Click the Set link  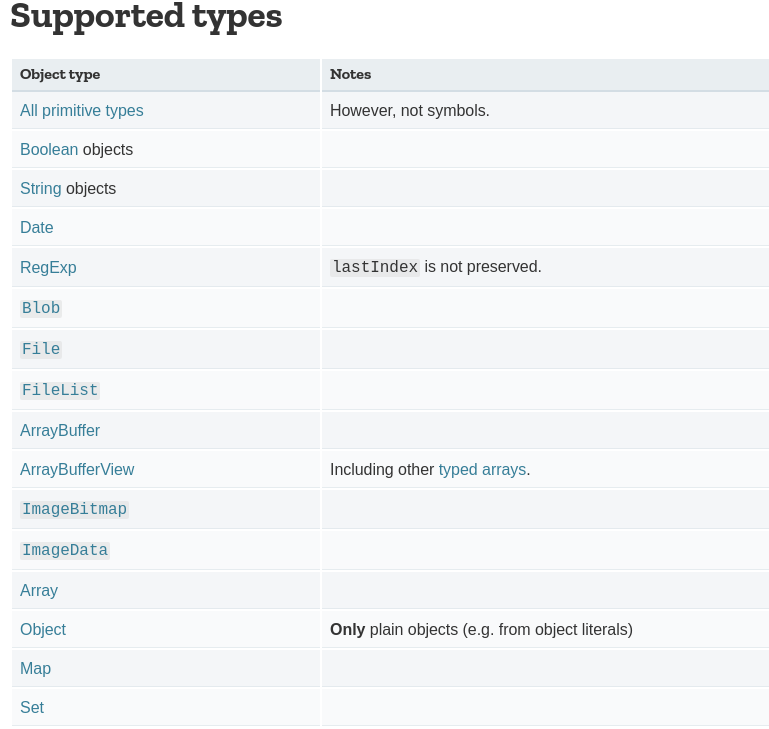(32, 708)
